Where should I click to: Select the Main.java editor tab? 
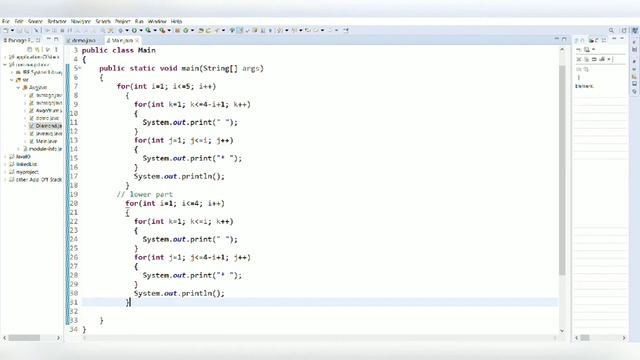pos(121,40)
